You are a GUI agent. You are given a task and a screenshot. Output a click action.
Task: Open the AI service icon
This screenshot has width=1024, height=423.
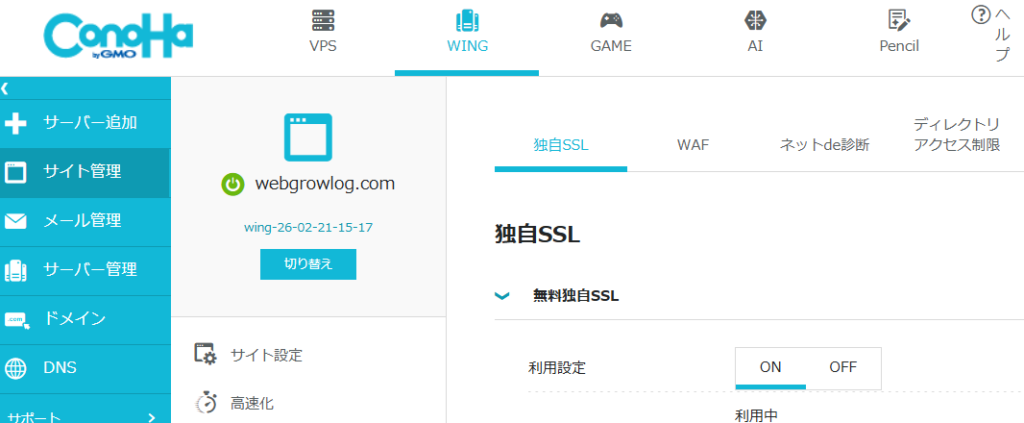click(x=755, y=21)
